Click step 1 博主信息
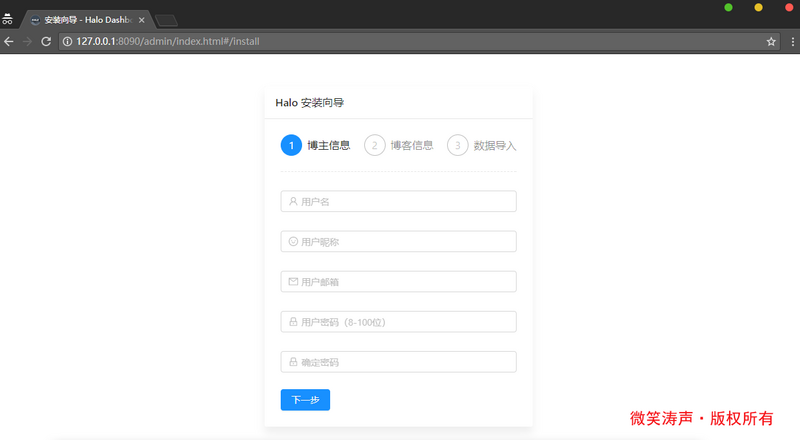800x440 pixels. click(x=315, y=145)
